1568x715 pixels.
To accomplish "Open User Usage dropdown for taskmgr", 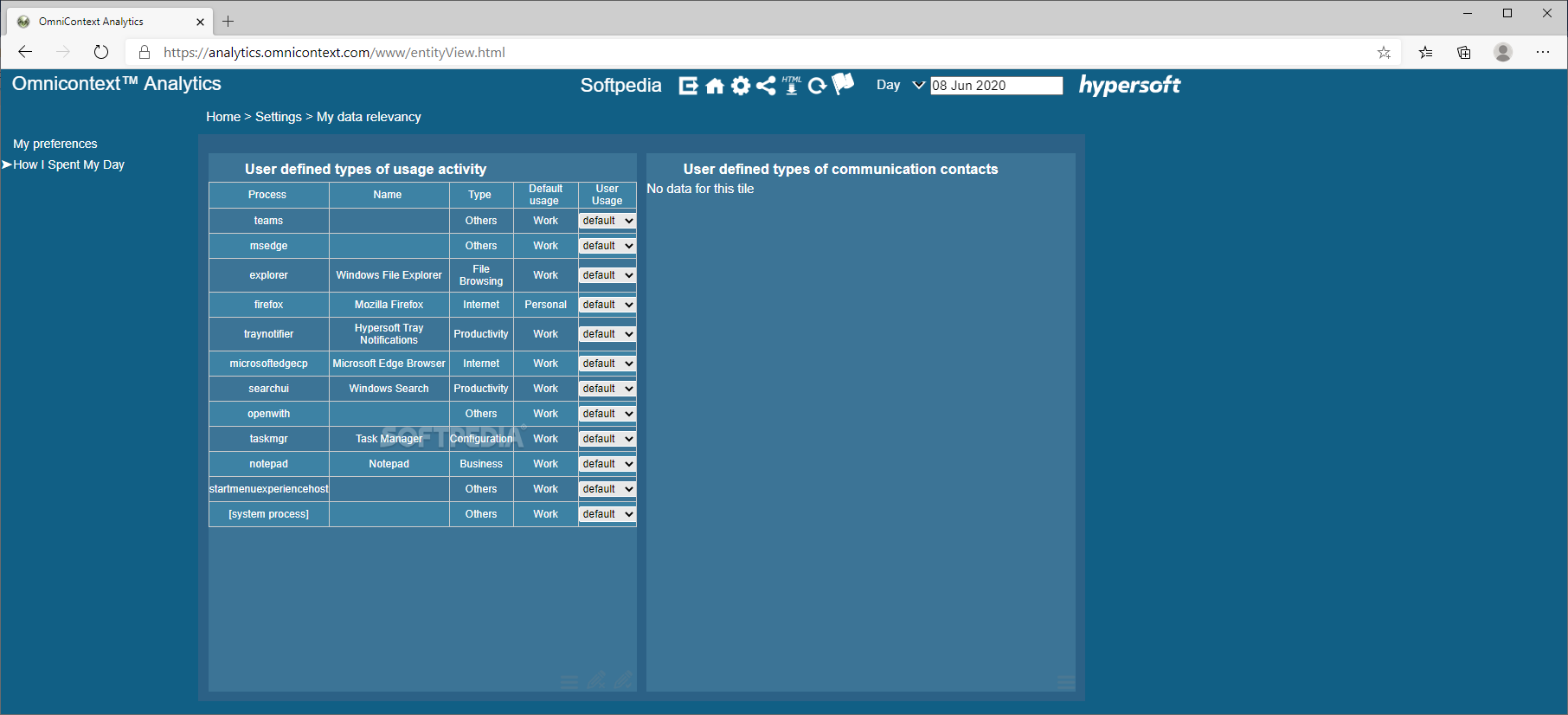I will click(x=607, y=439).
